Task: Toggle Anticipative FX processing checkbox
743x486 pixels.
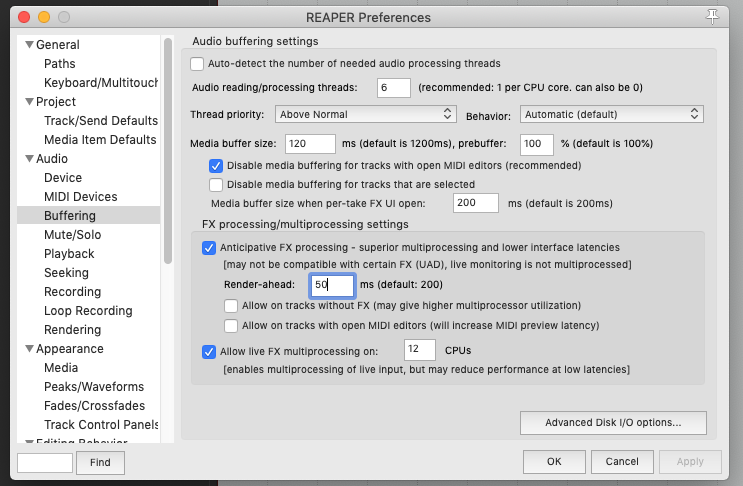Action: [208, 248]
